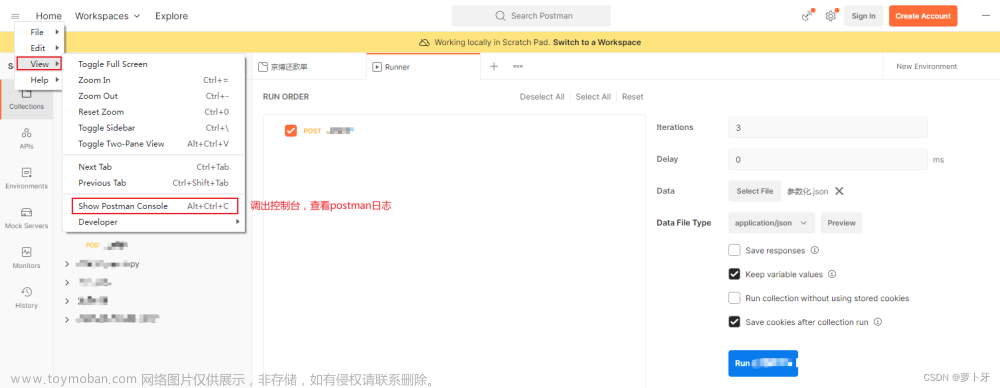Choose Toggle Sidebar
Image resolution: width=1000 pixels, height=388 pixels.
(154, 128)
